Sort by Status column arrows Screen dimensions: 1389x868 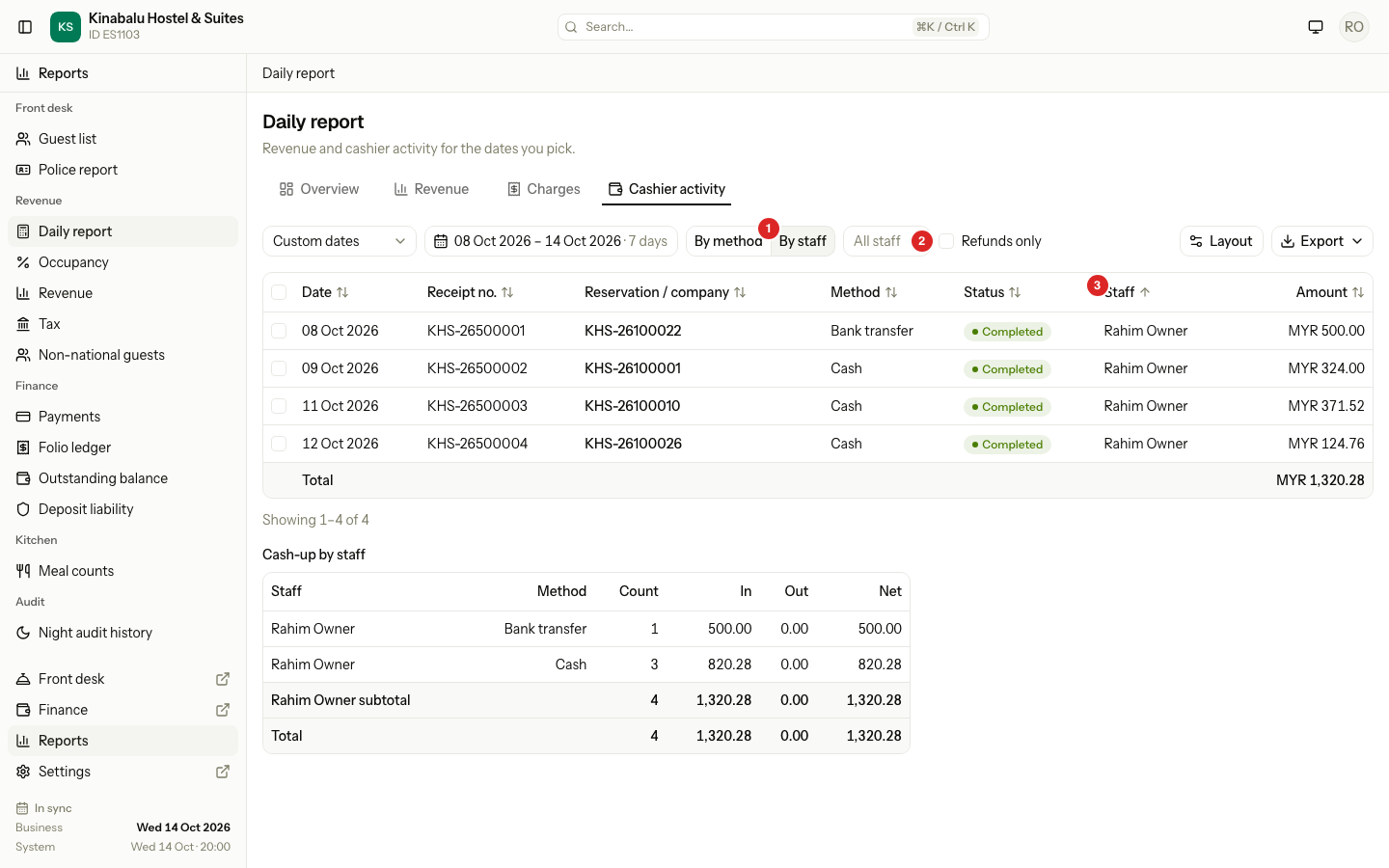pos(1015,292)
